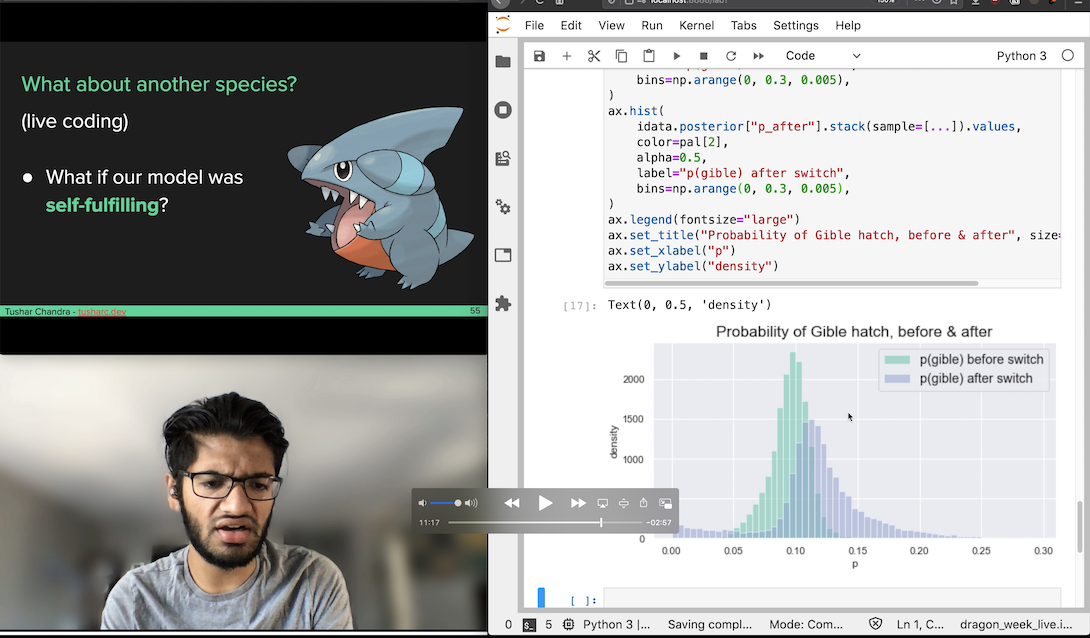Run the selected cell
The image size is (1090, 638).
tap(676, 56)
